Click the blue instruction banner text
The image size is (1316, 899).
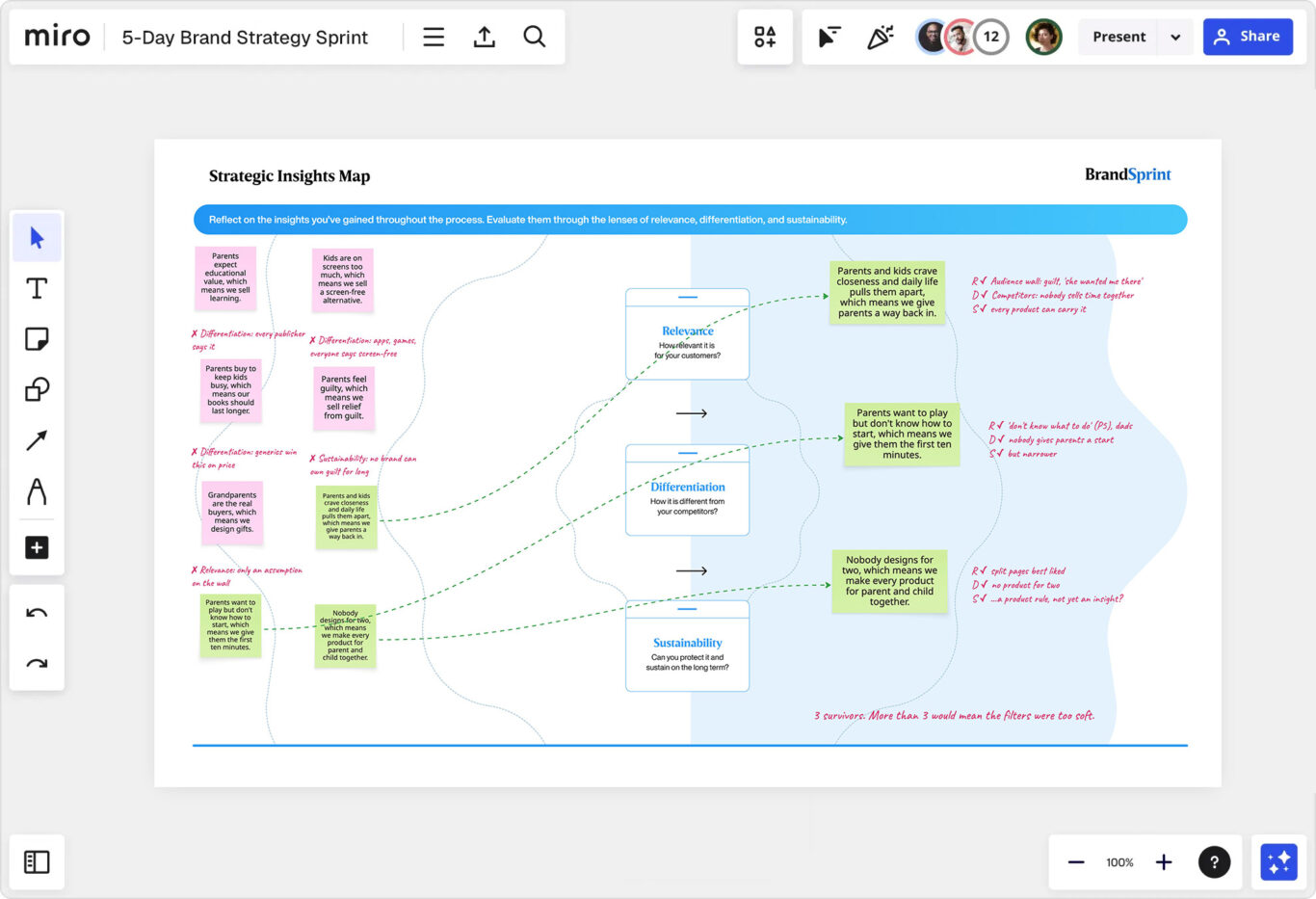coord(528,220)
